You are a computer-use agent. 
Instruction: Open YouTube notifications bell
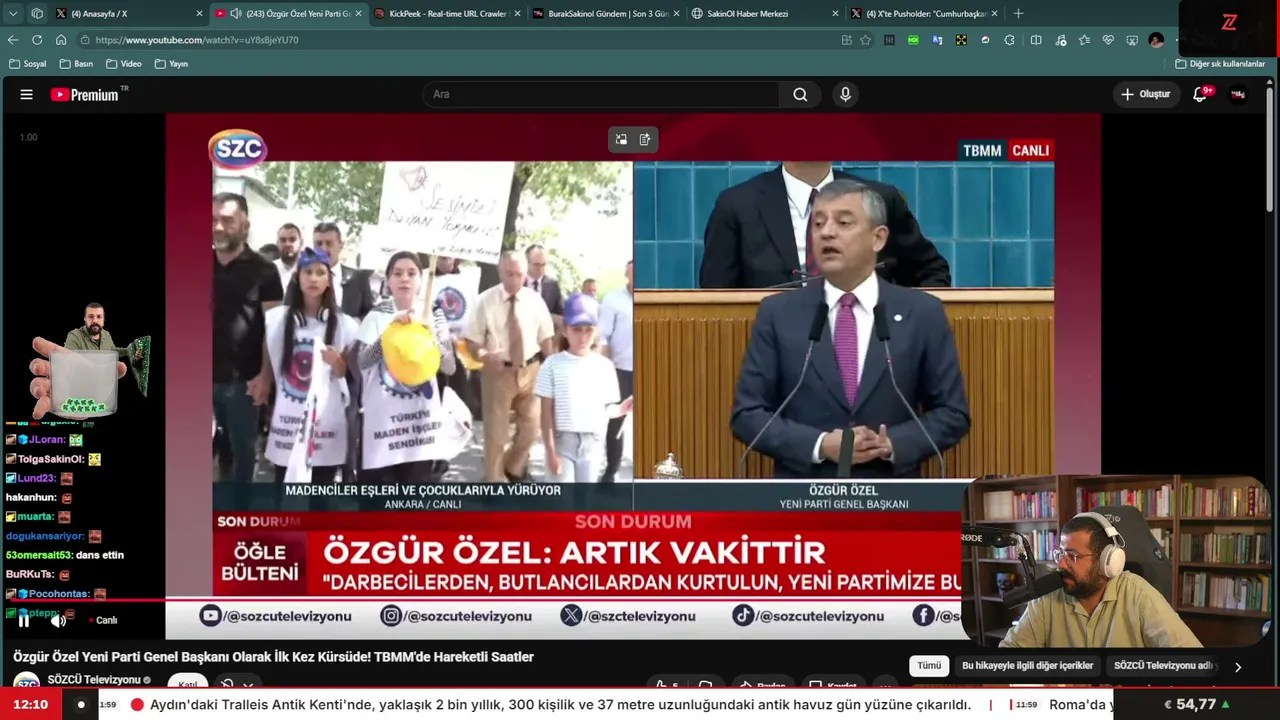coord(1200,94)
